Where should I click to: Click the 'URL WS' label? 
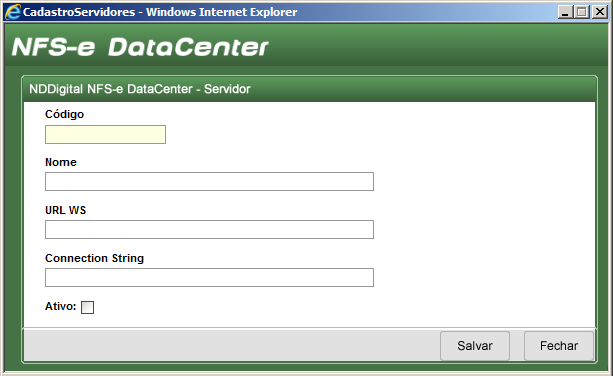(65, 210)
